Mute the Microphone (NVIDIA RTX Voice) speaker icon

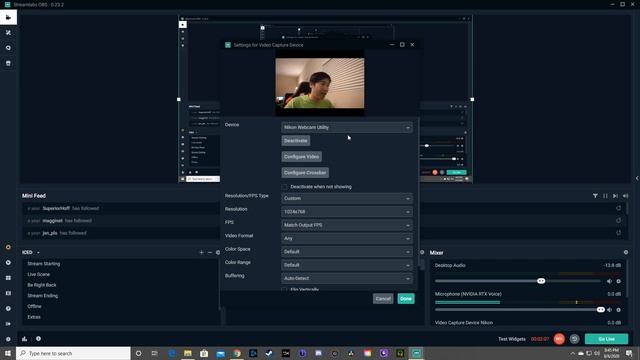609,310
